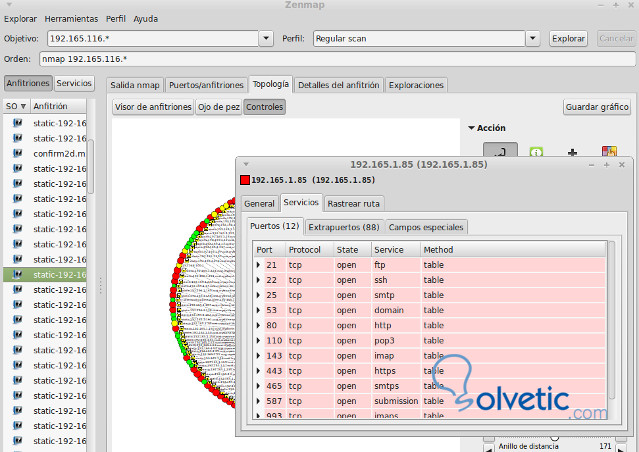Select the Topología tab
This screenshot has height=452, width=639.
coord(271,84)
